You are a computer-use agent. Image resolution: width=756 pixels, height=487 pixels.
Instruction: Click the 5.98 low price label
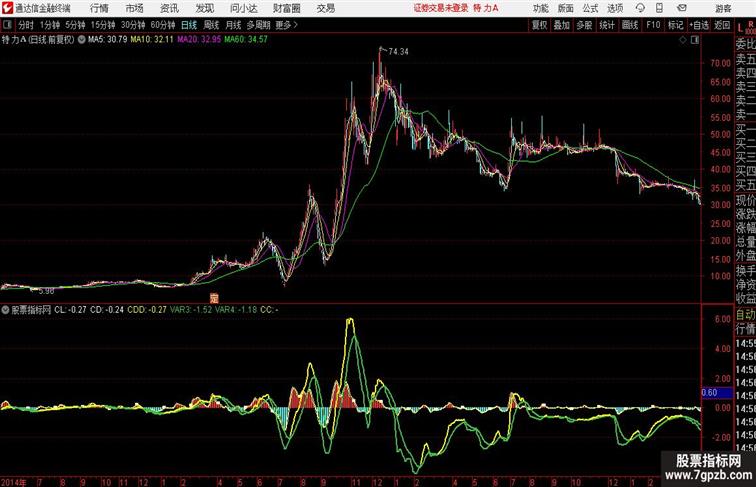click(x=46, y=291)
